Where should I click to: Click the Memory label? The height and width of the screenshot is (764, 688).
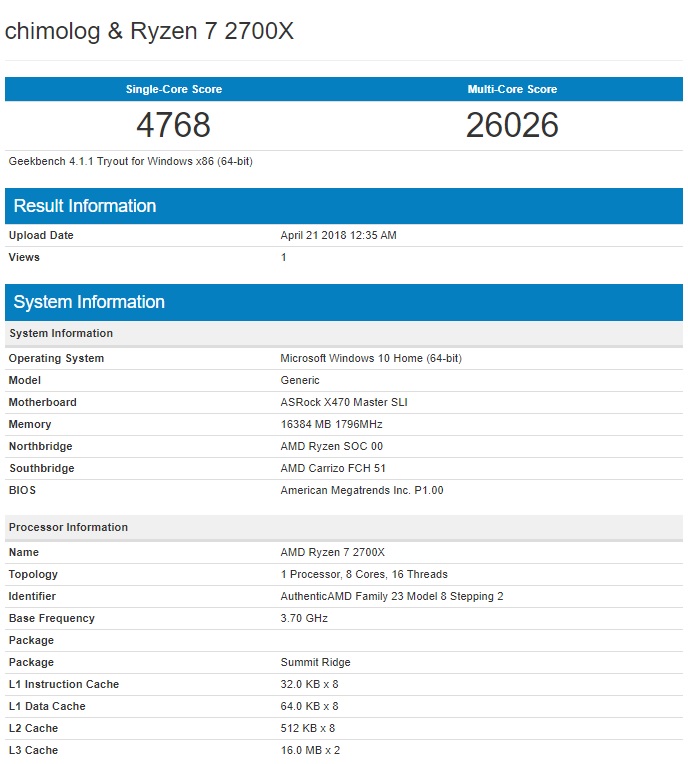point(30,424)
